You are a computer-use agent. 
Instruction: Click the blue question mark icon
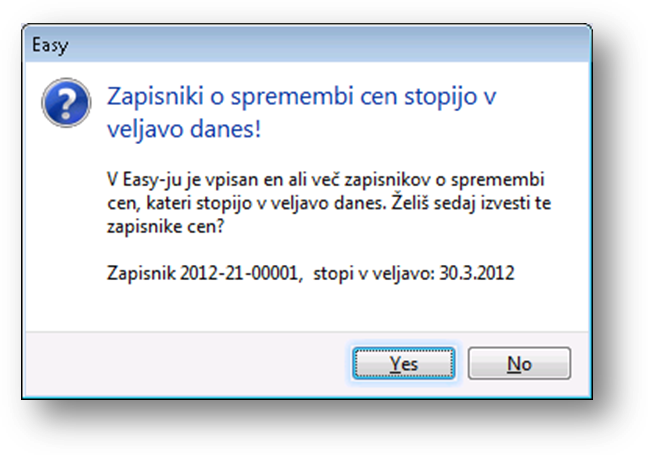[66, 102]
